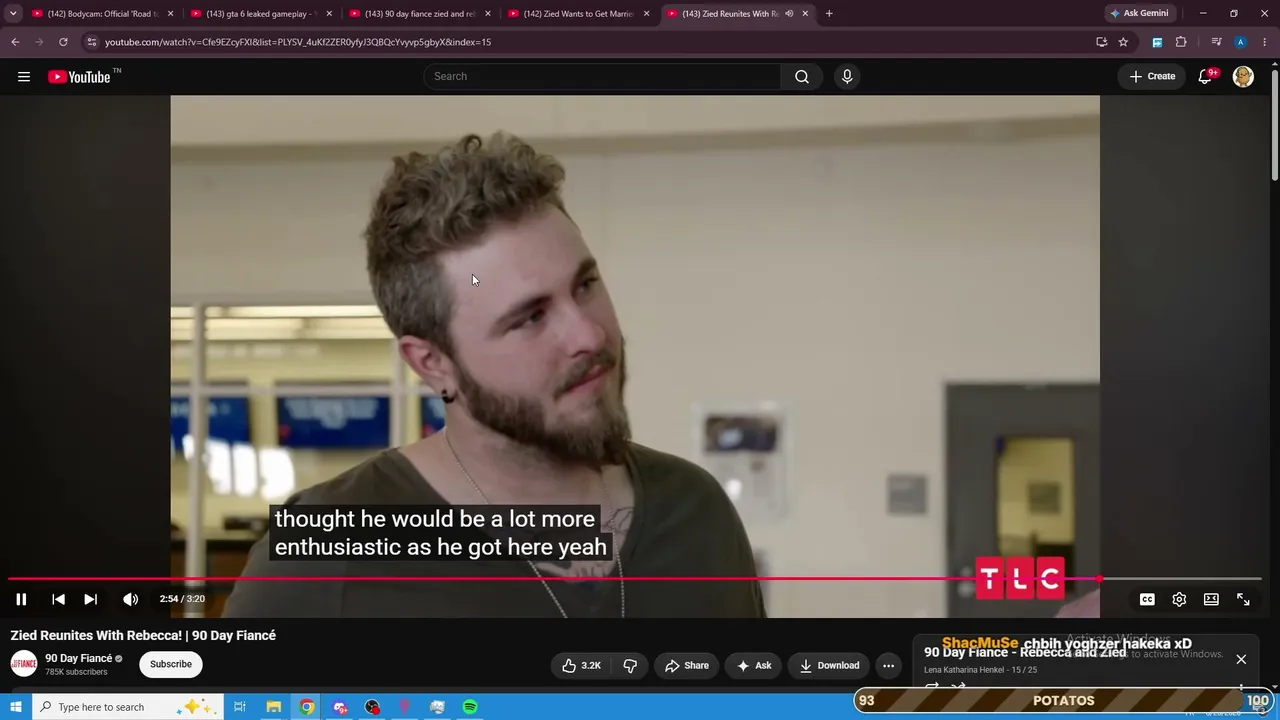Open the Extensions puzzle icon
Screen dimensions: 1280x720
[1181, 42]
